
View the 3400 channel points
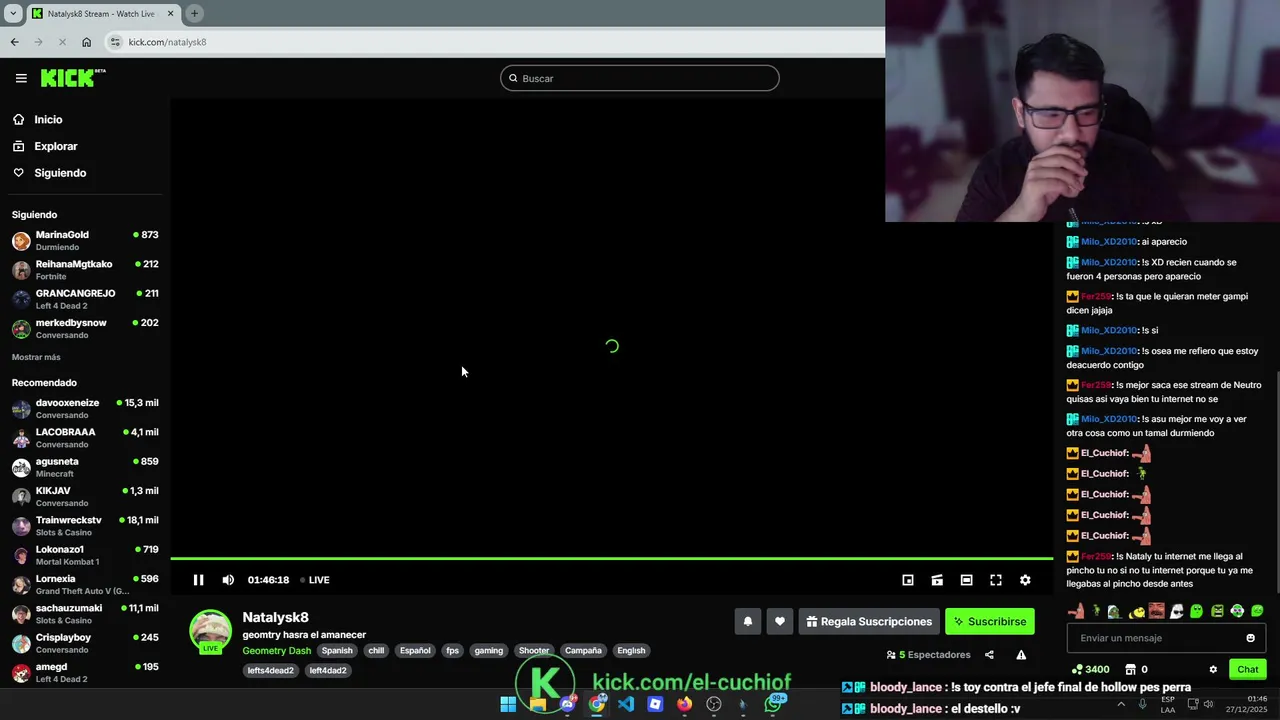click(1090, 669)
